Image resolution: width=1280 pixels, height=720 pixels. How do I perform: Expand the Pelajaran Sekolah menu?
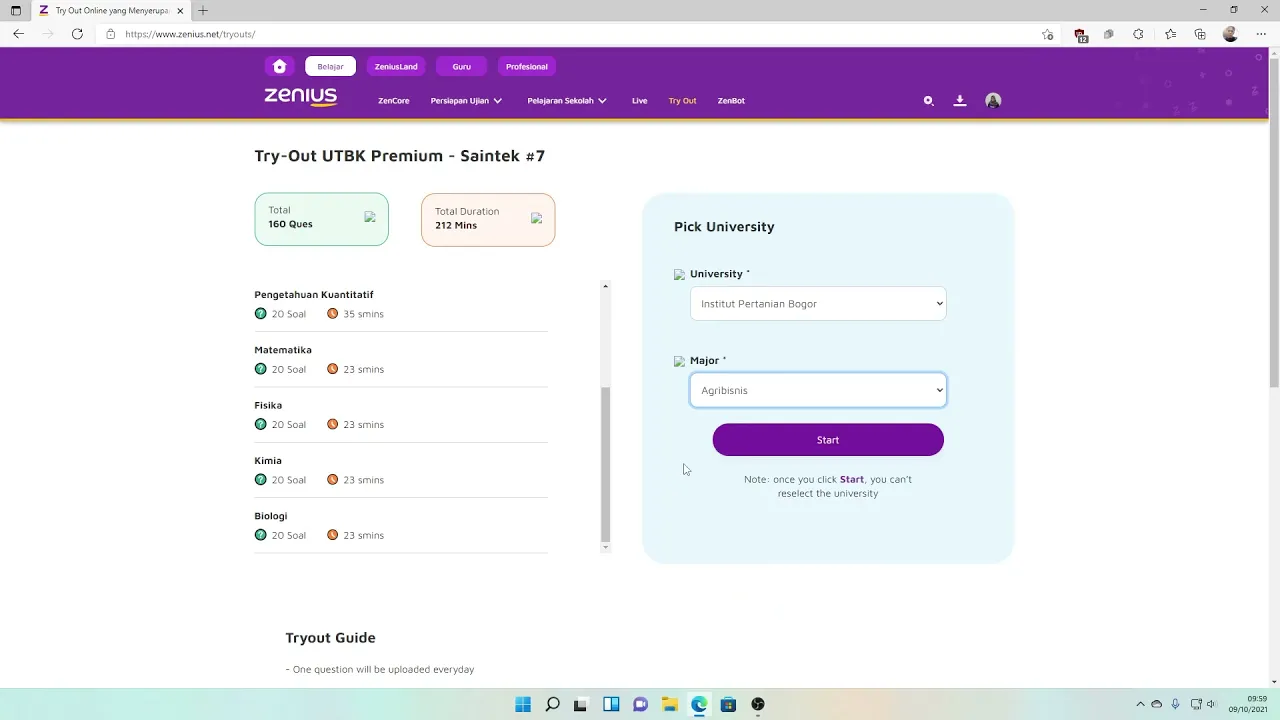(567, 101)
